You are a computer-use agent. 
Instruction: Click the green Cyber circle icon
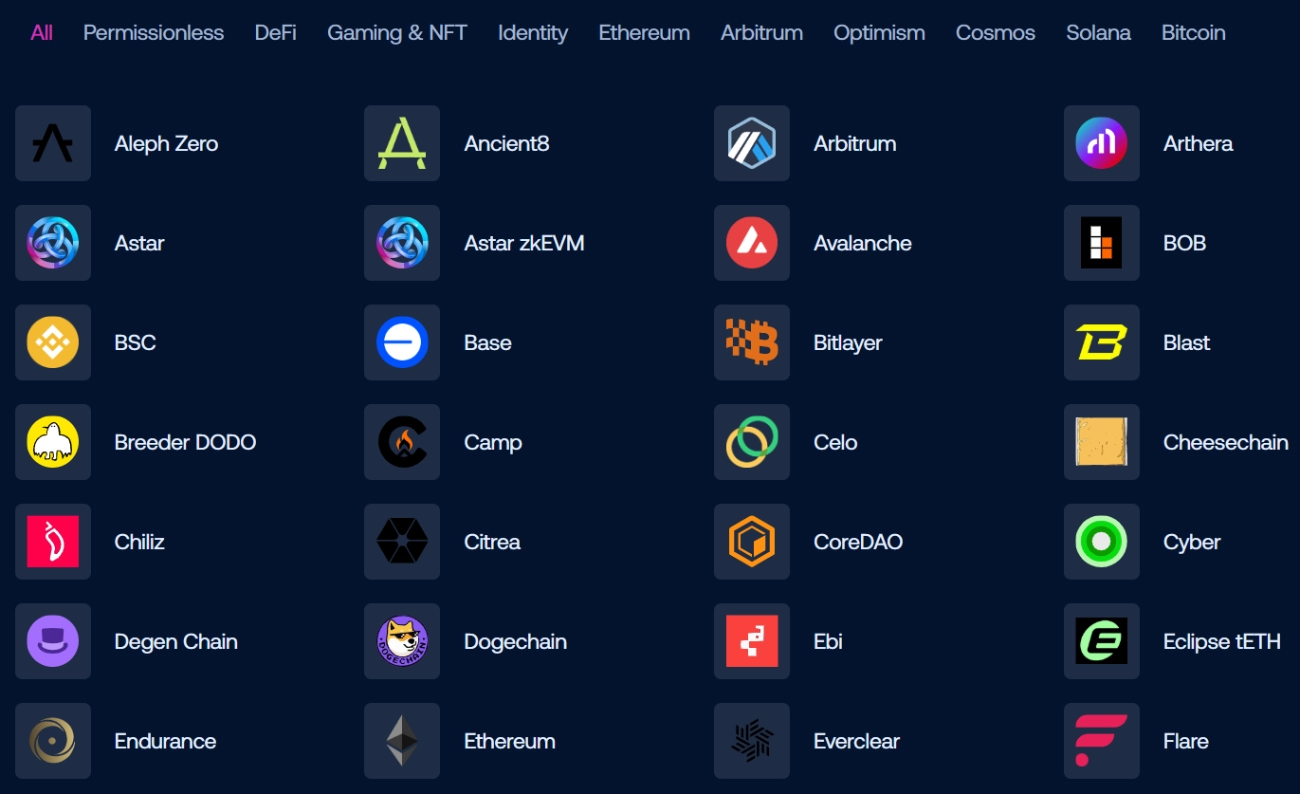[1101, 542]
